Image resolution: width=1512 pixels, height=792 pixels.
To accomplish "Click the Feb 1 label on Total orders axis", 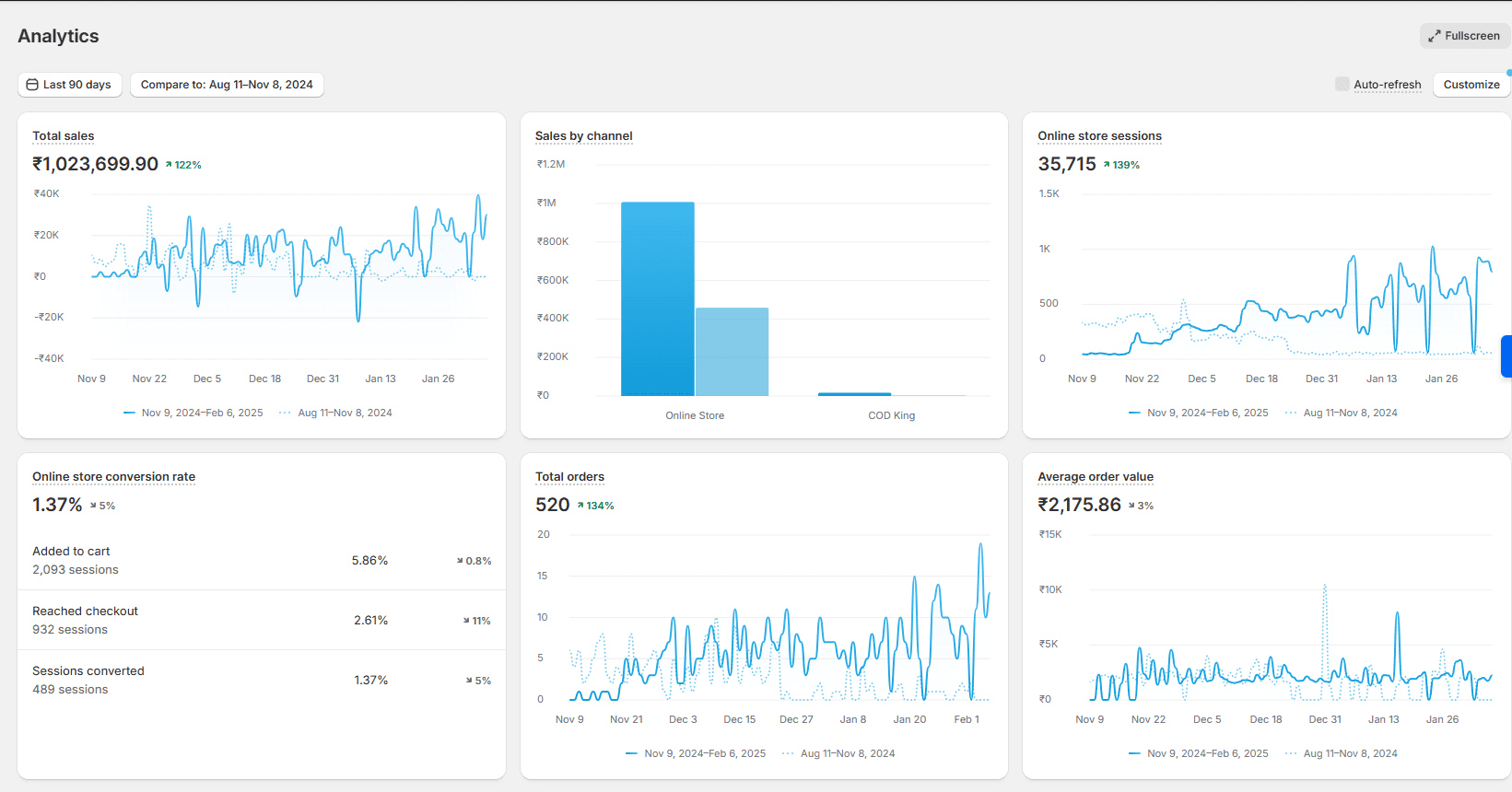I will [967, 720].
